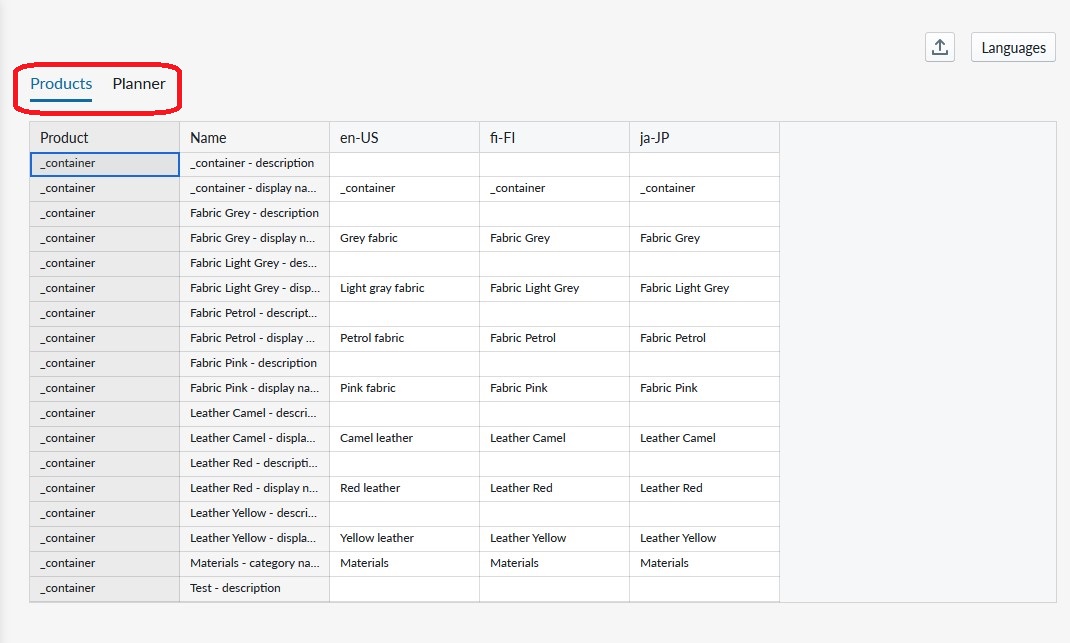Select the 'Fabric Petrol - descript...' cell
This screenshot has height=643, width=1070.
pyautogui.click(x=255, y=314)
